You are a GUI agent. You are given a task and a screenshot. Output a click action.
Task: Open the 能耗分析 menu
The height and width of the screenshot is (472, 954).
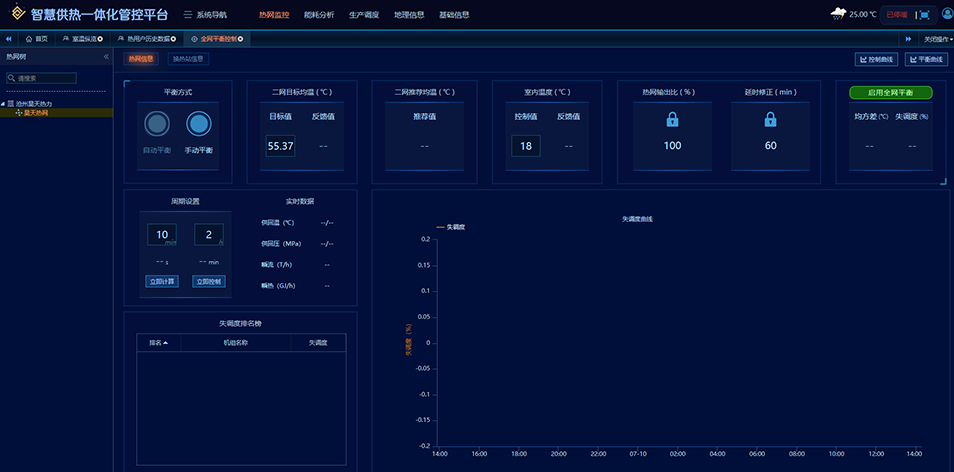318,15
